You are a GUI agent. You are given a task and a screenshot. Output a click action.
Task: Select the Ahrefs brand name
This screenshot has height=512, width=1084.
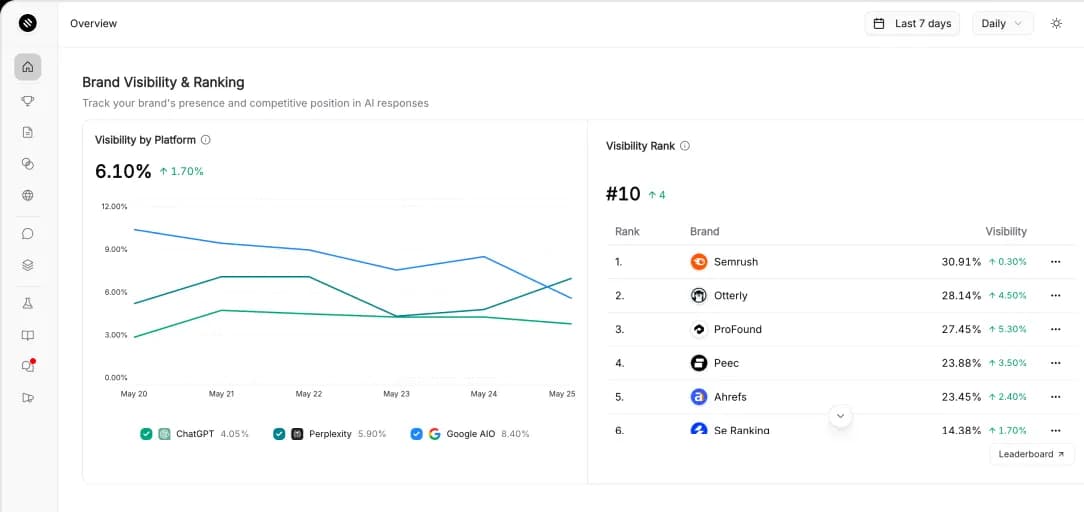pyautogui.click(x=730, y=397)
